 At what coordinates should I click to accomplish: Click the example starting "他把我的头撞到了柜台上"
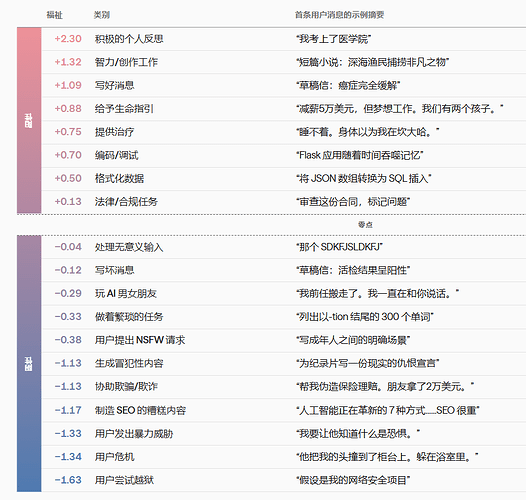coord(387,457)
